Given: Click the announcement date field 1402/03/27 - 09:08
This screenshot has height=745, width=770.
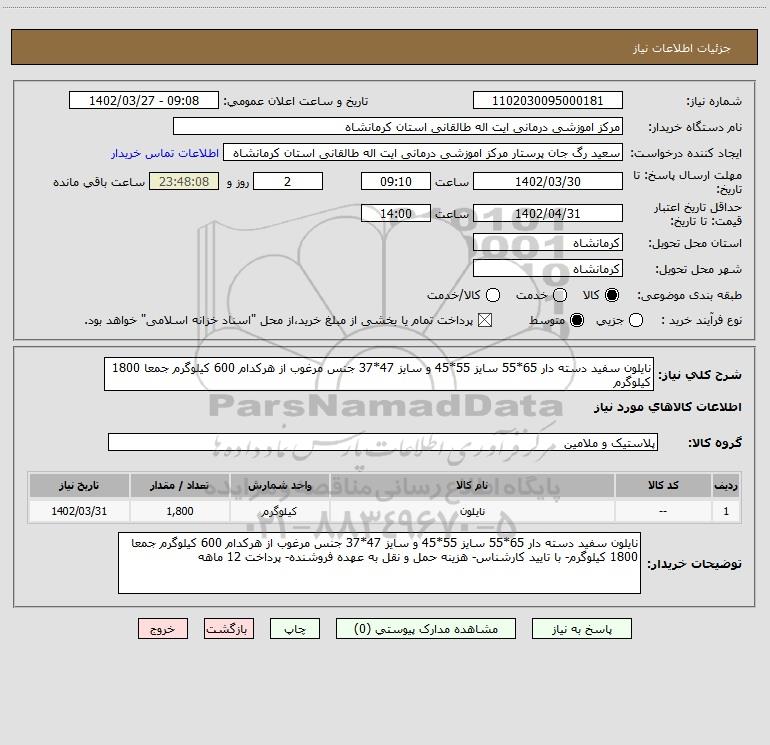Looking at the screenshot, I should (x=144, y=100).
